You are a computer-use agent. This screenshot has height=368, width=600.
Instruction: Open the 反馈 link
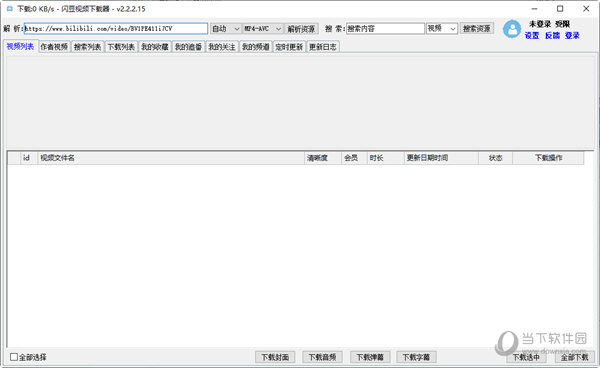(553, 36)
